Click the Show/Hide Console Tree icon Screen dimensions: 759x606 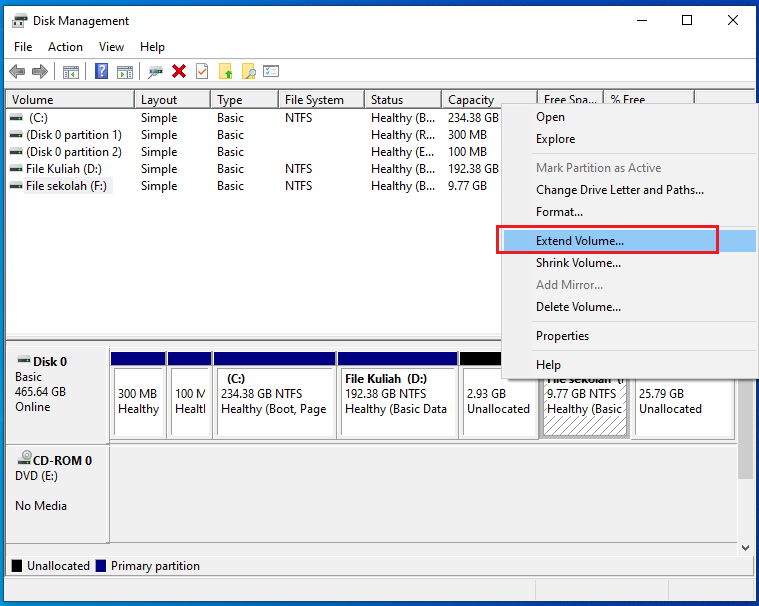tap(71, 71)
